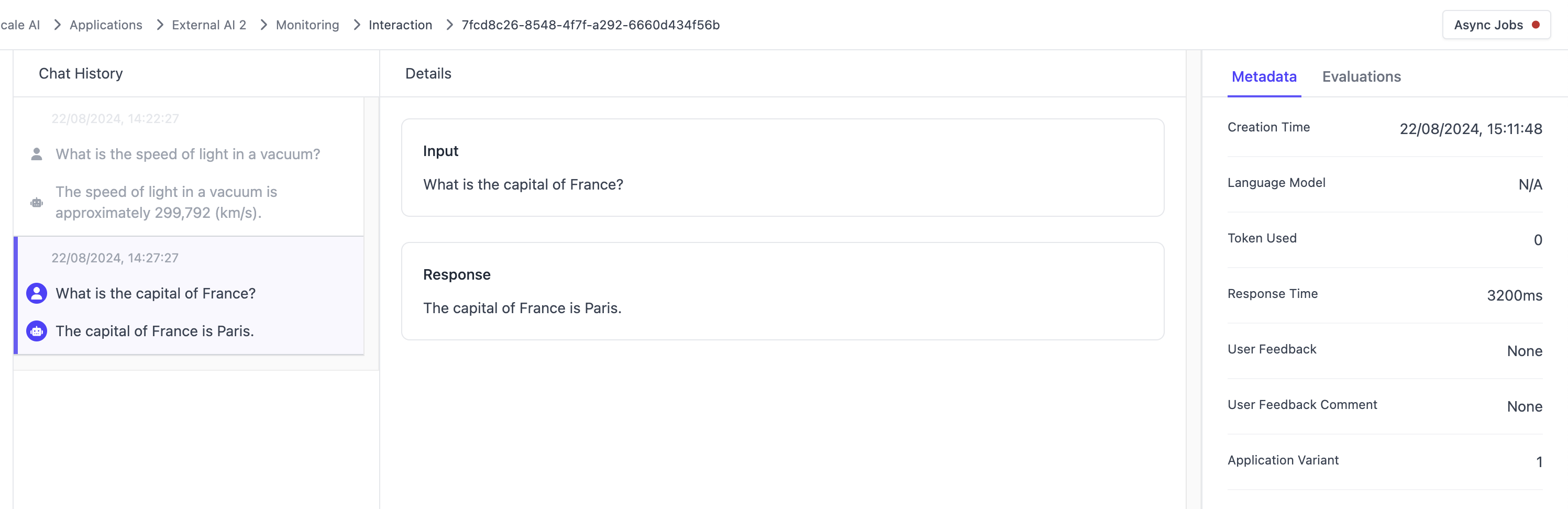Click the gray user icon beside speed of light question

pos(37,154)
